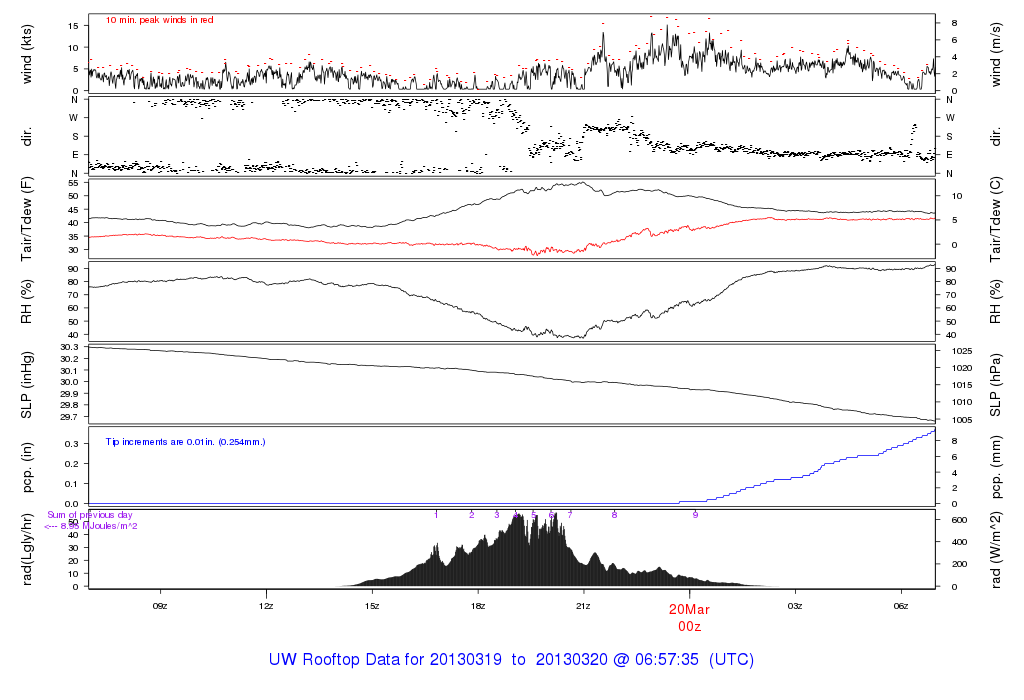The image size is (1024, 700).
Task: Click the 'Sum of previous day' annotation
Action: (x=90, y=515)
